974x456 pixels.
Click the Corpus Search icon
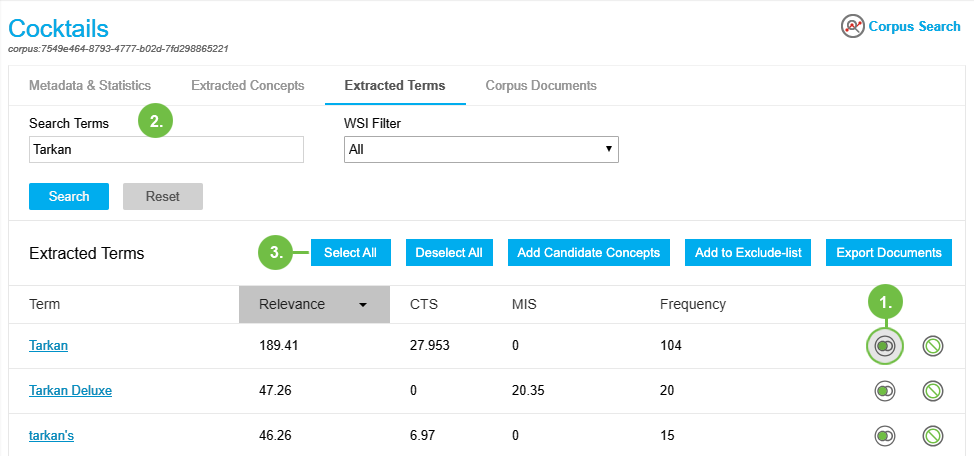852,26
